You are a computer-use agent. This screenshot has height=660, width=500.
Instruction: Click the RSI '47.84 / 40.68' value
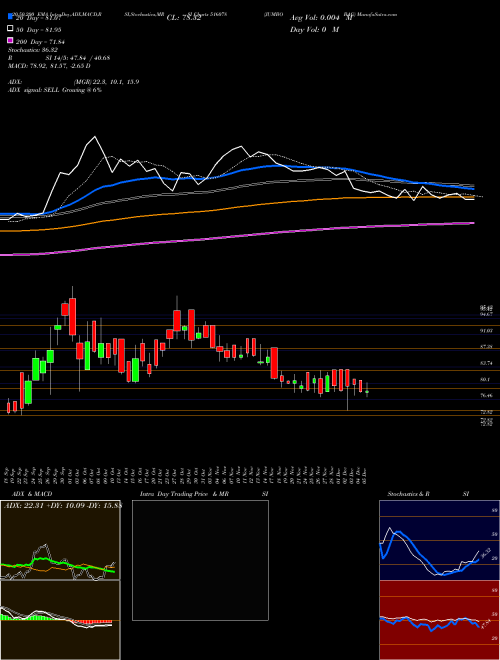point(89,58)
